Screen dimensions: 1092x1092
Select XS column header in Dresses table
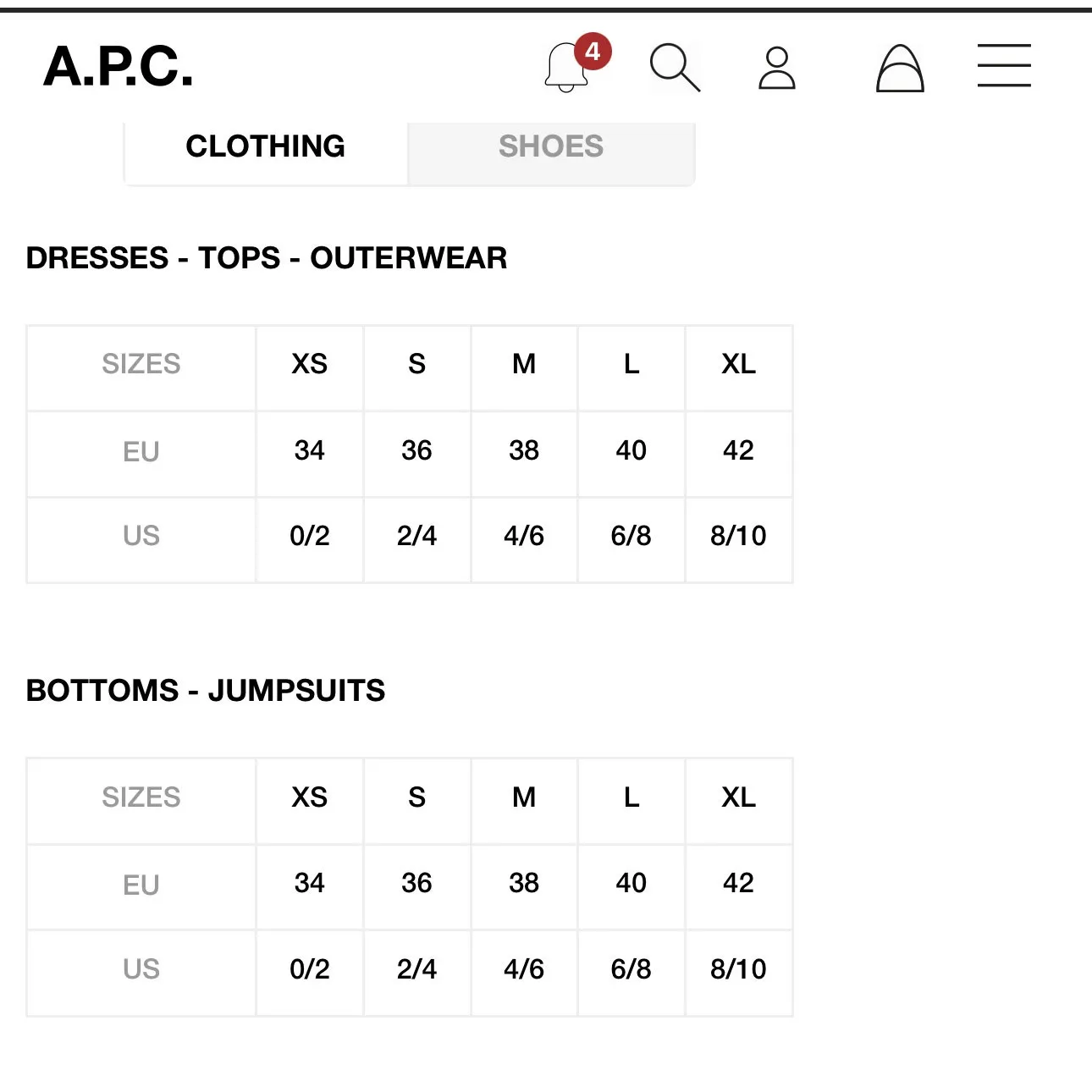tap(310, 364)
